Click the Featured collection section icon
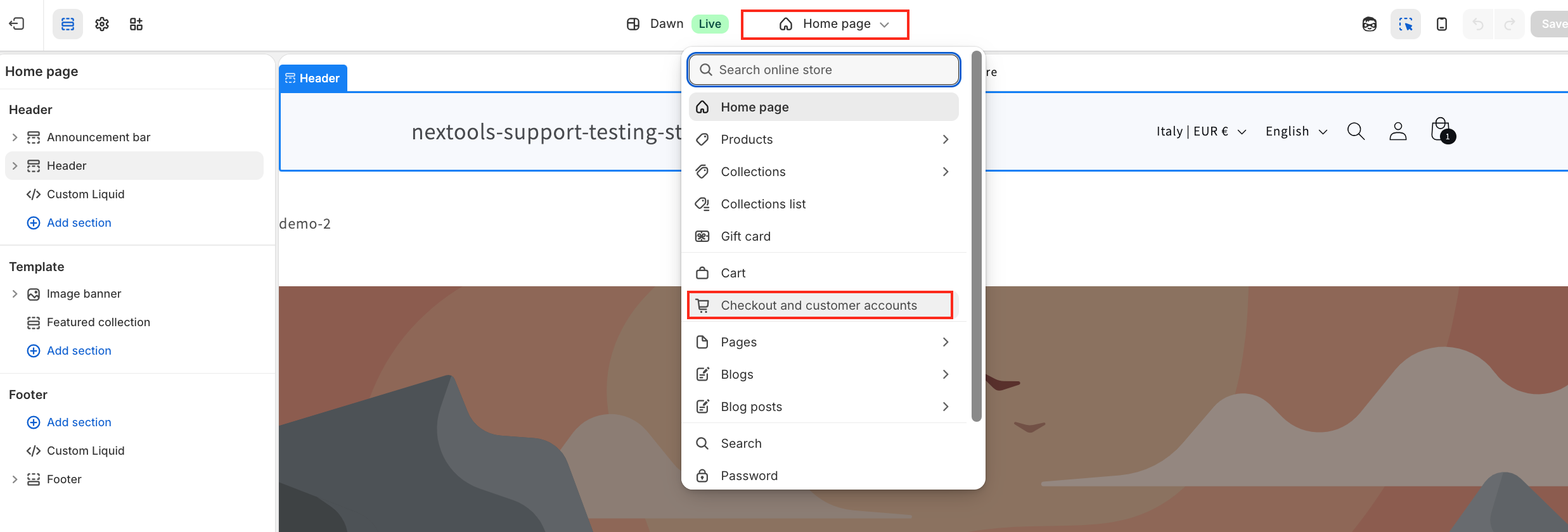 [x=34, y=323]
